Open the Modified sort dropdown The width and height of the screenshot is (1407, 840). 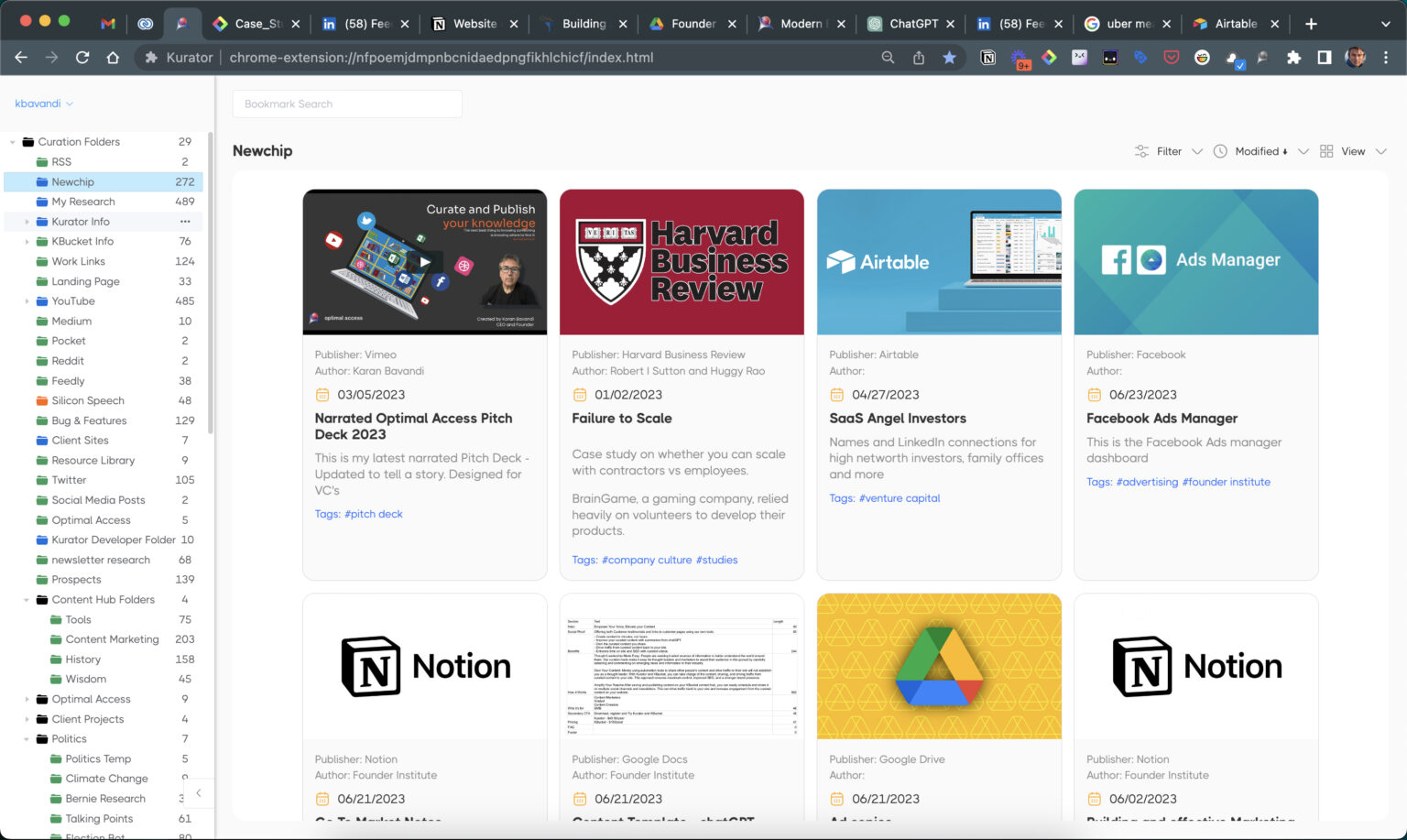point(1261,151)
